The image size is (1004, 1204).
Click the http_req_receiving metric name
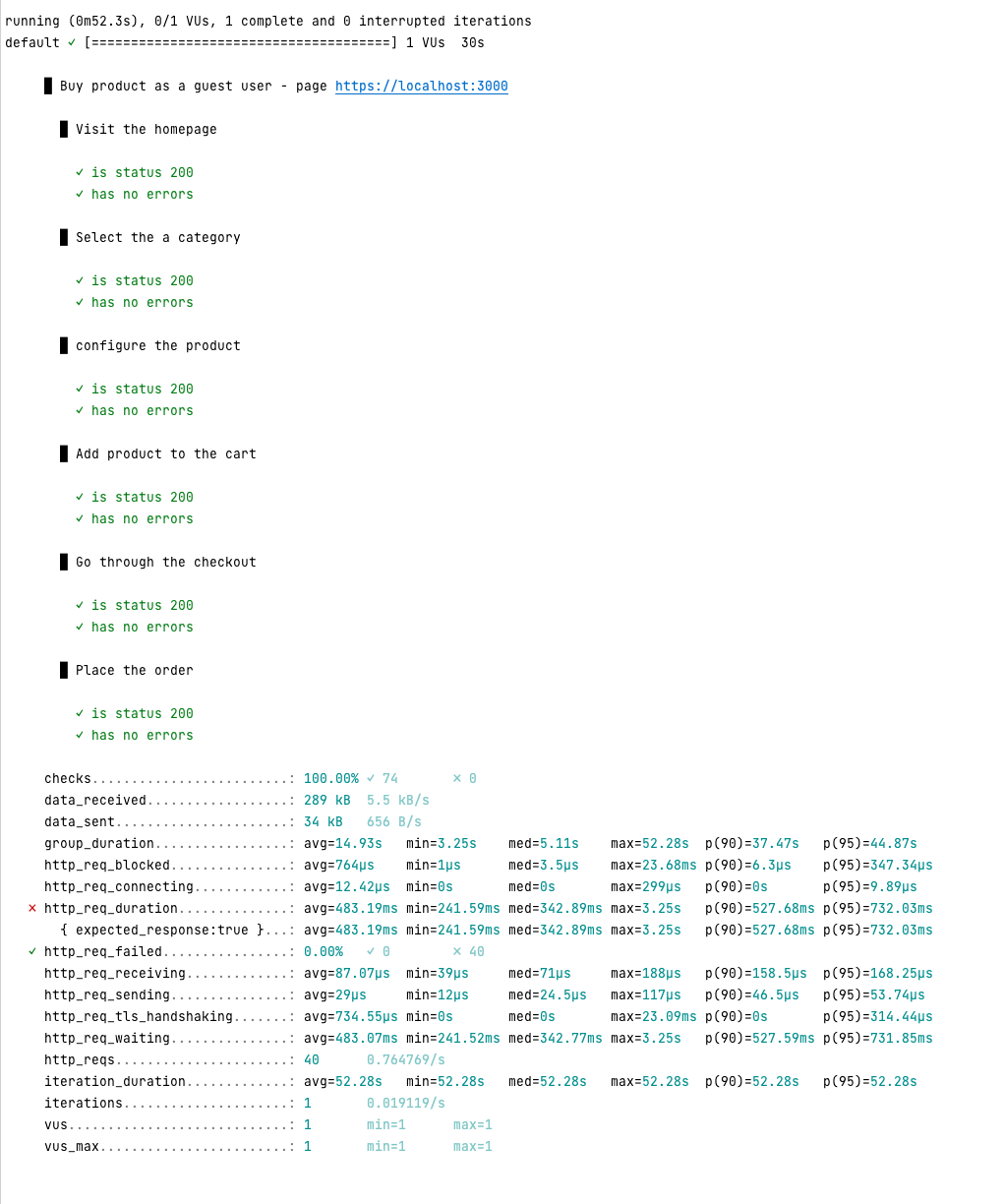coord(114,973)
